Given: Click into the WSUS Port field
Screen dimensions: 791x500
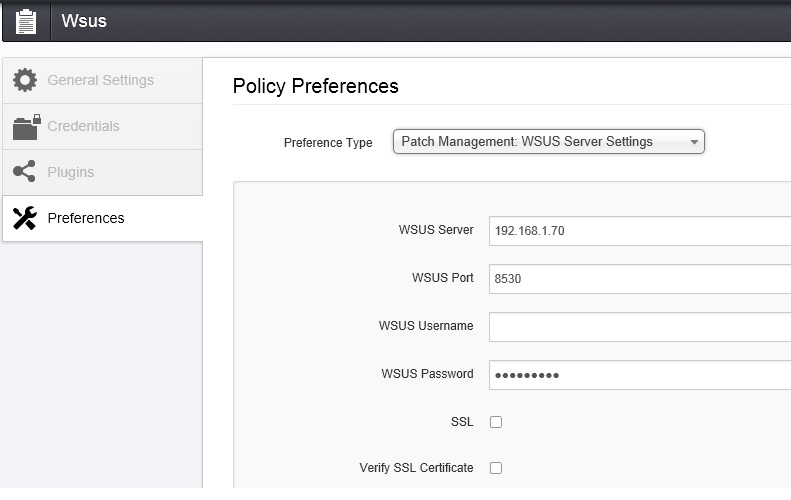Looking at the screenshot, I should pos(640,279).
